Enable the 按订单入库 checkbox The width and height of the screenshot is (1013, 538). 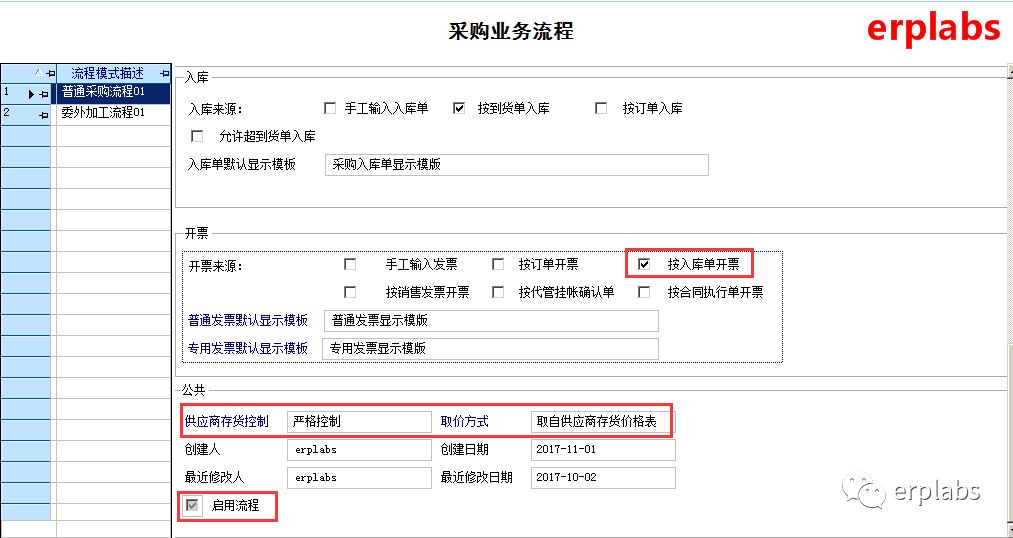pos(601,109)
